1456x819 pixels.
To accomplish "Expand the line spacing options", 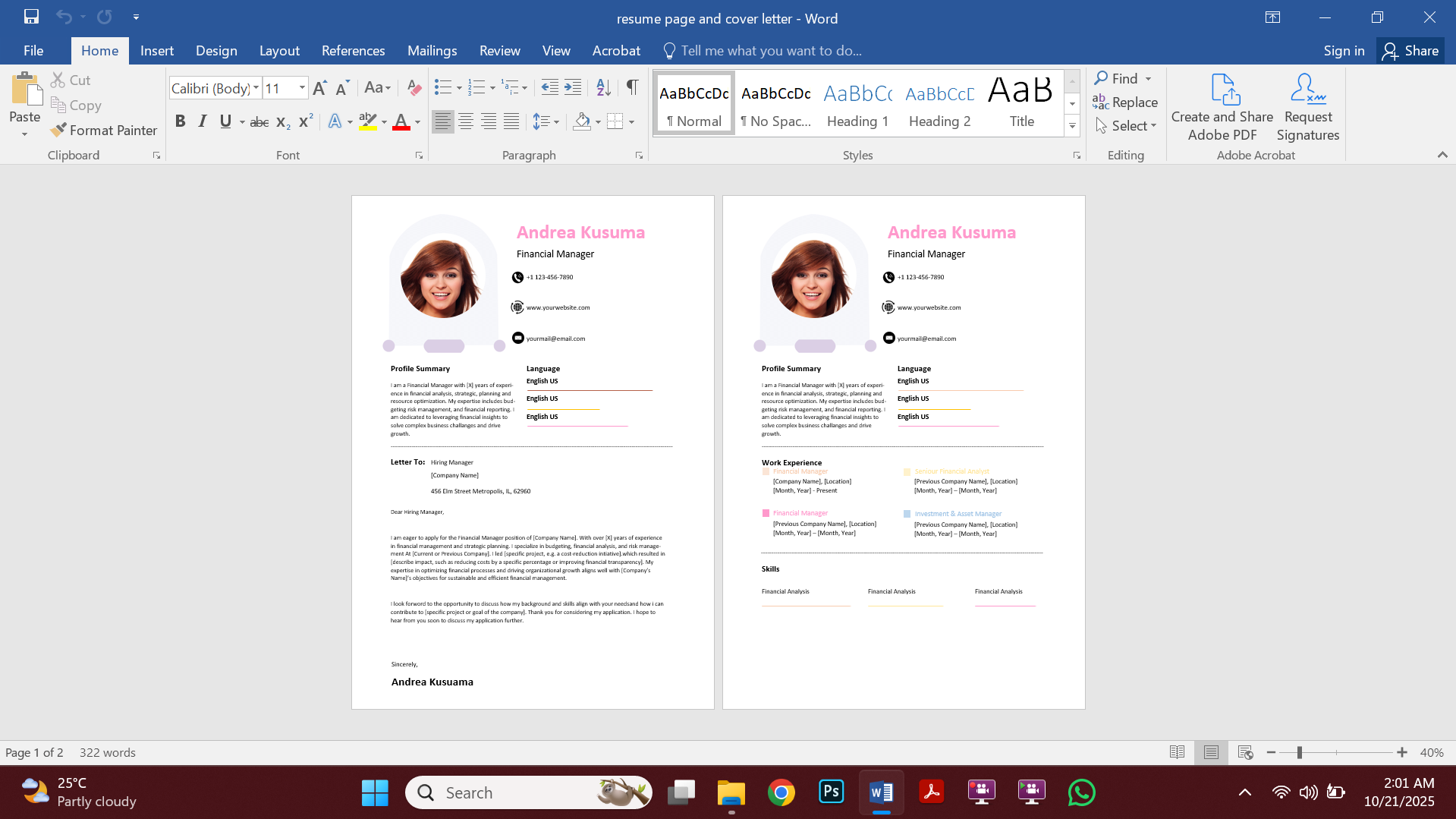I will pos(557,121).
